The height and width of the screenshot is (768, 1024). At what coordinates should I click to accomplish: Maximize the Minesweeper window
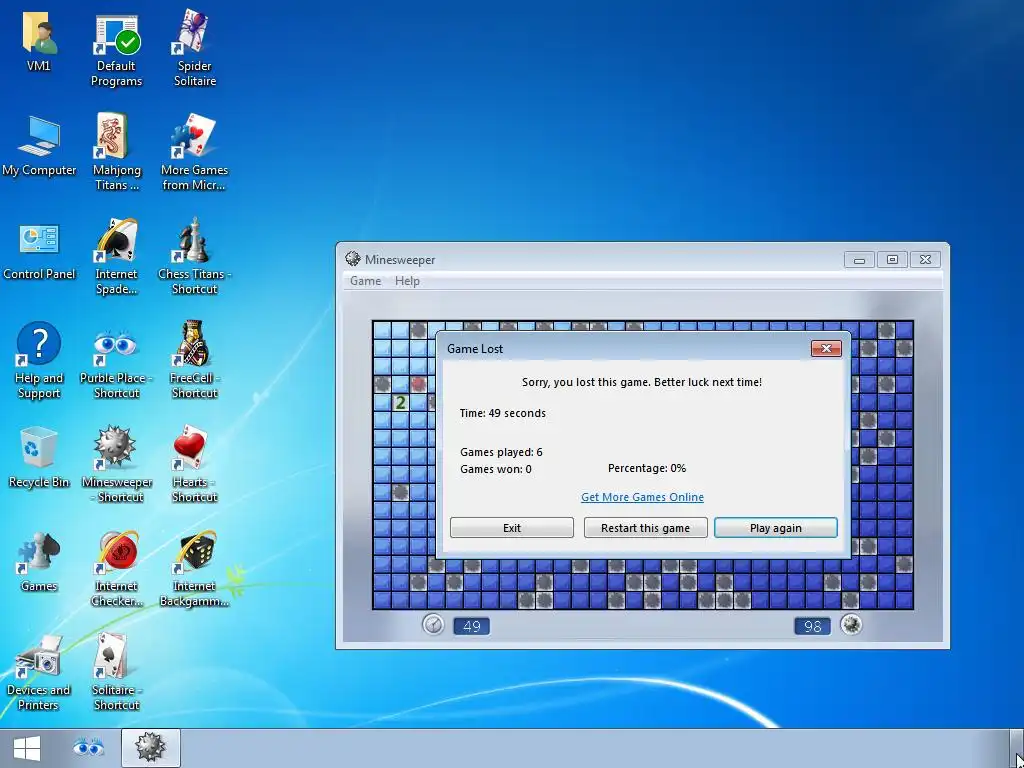click(892, 260)
